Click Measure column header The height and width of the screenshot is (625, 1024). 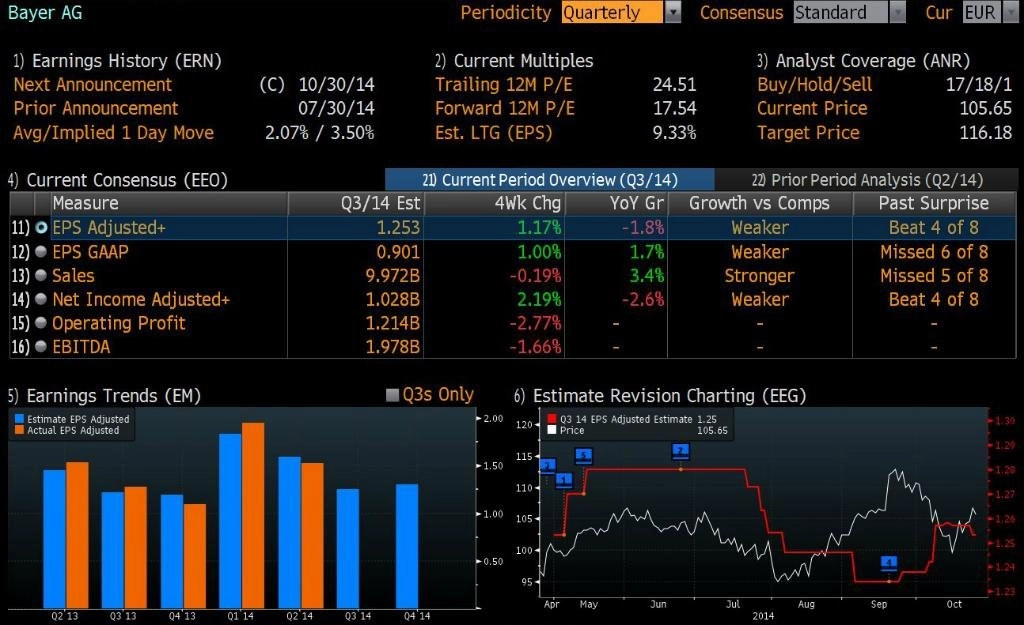169,203
